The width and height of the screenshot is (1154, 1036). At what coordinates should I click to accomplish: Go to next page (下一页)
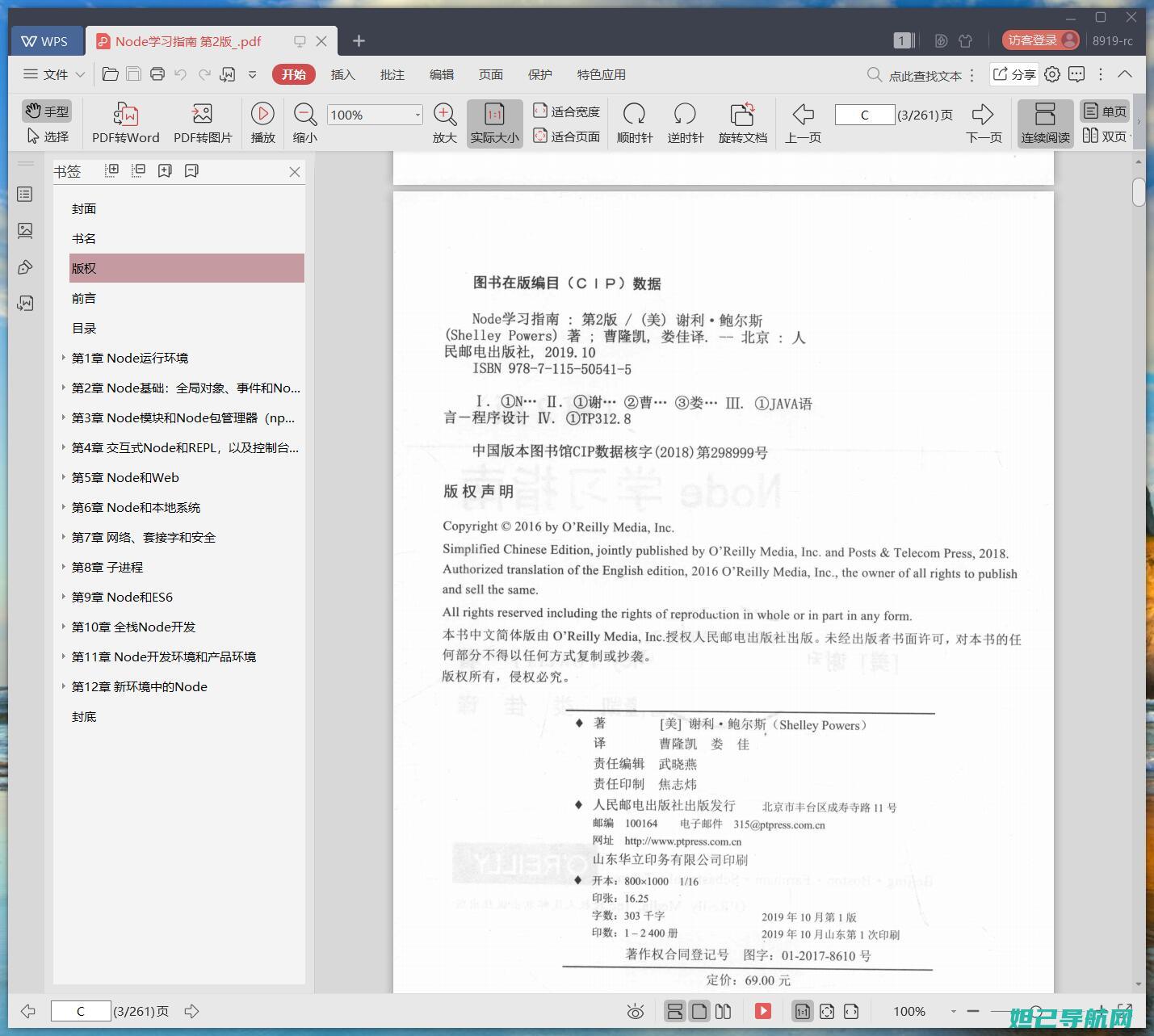coord(984,124)
